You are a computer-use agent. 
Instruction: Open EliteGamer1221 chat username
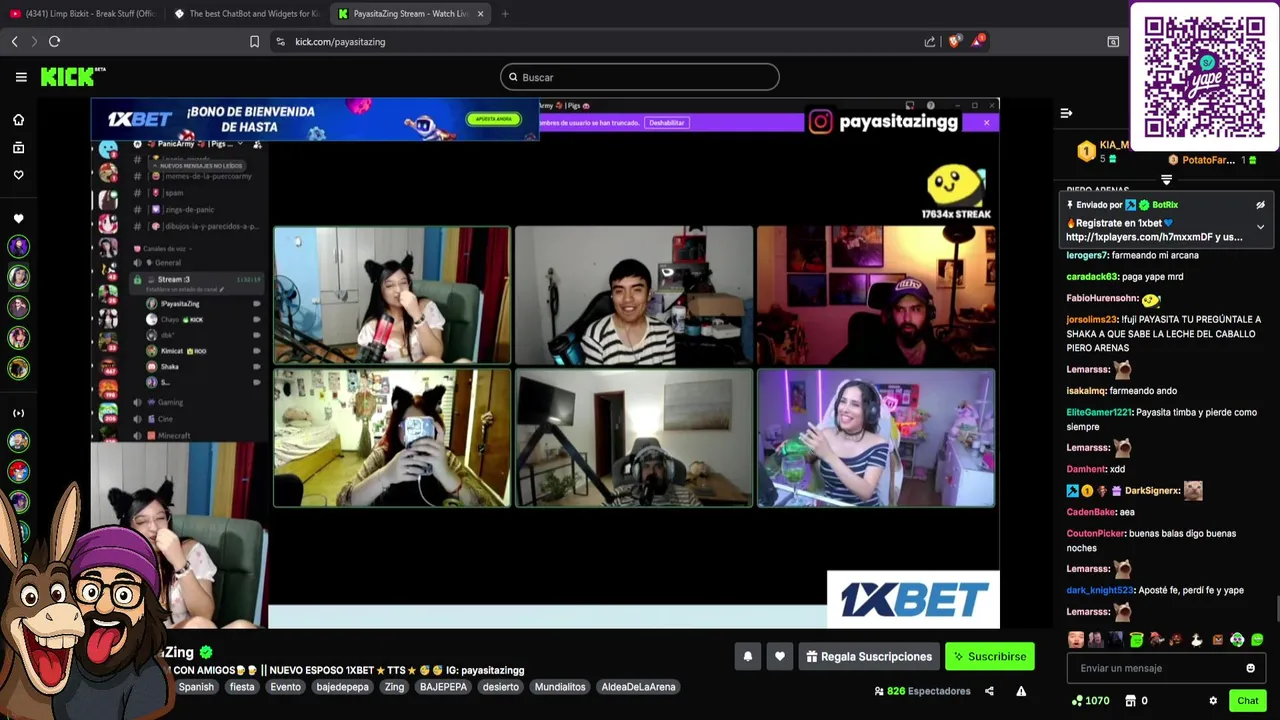pos(1099,412)
